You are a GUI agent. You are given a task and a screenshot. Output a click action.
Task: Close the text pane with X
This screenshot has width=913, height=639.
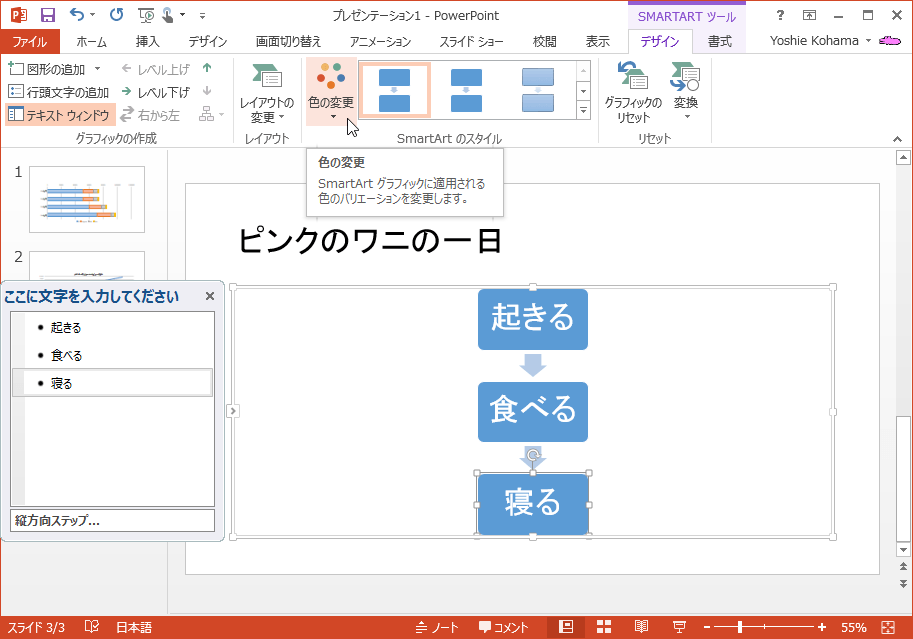210,296
